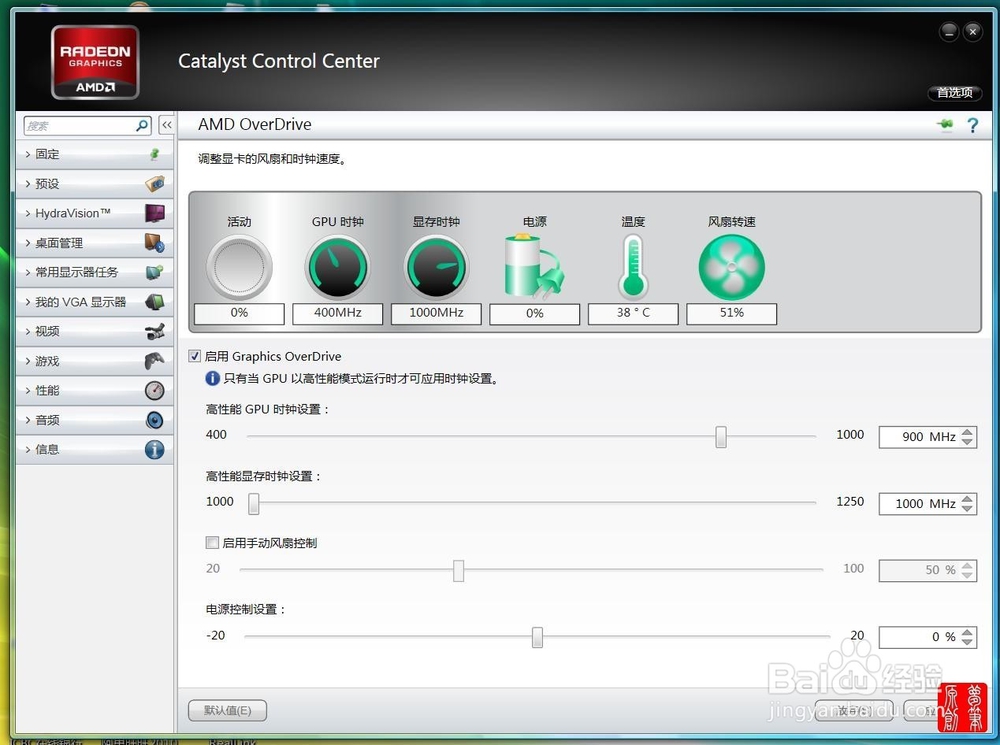Click the 温度 thermometer icon
Viewport: 1000px width, 745px height.
coord(633,267)
